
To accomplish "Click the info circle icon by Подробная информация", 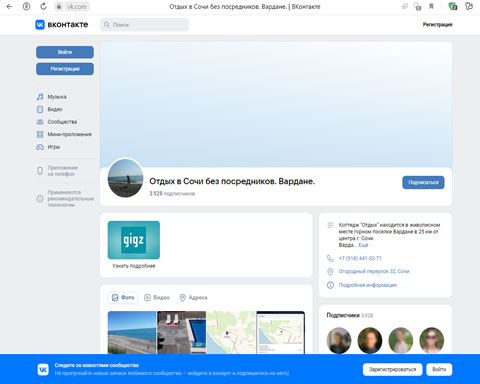I will 330,285.
